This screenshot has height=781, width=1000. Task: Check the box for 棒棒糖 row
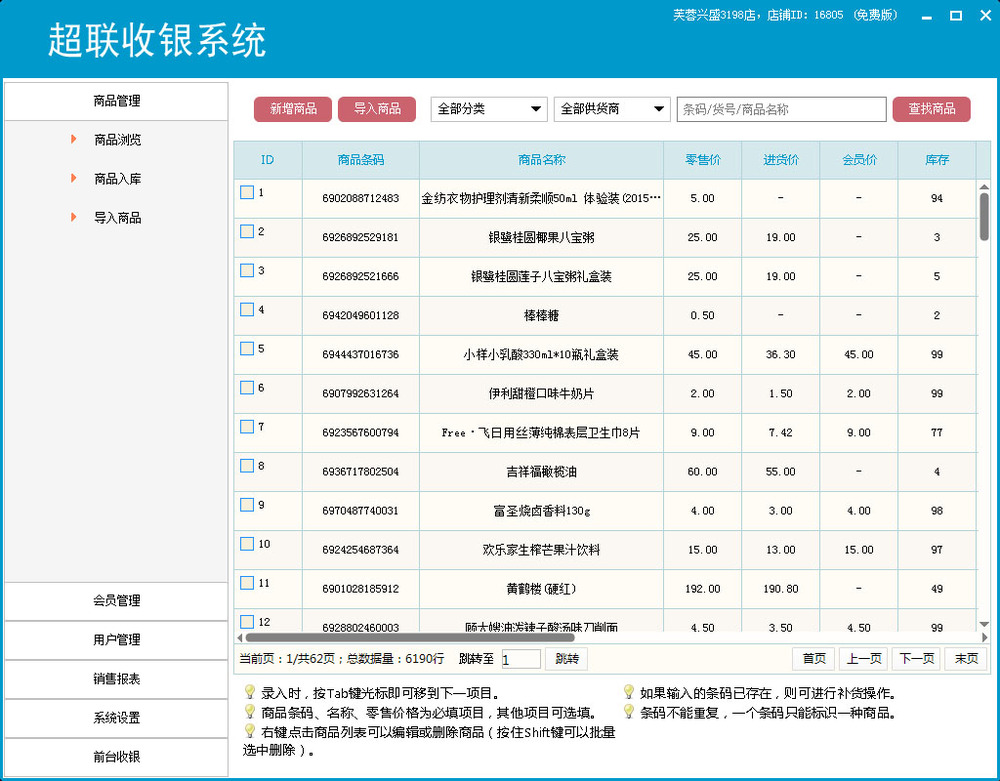(247, 309)
